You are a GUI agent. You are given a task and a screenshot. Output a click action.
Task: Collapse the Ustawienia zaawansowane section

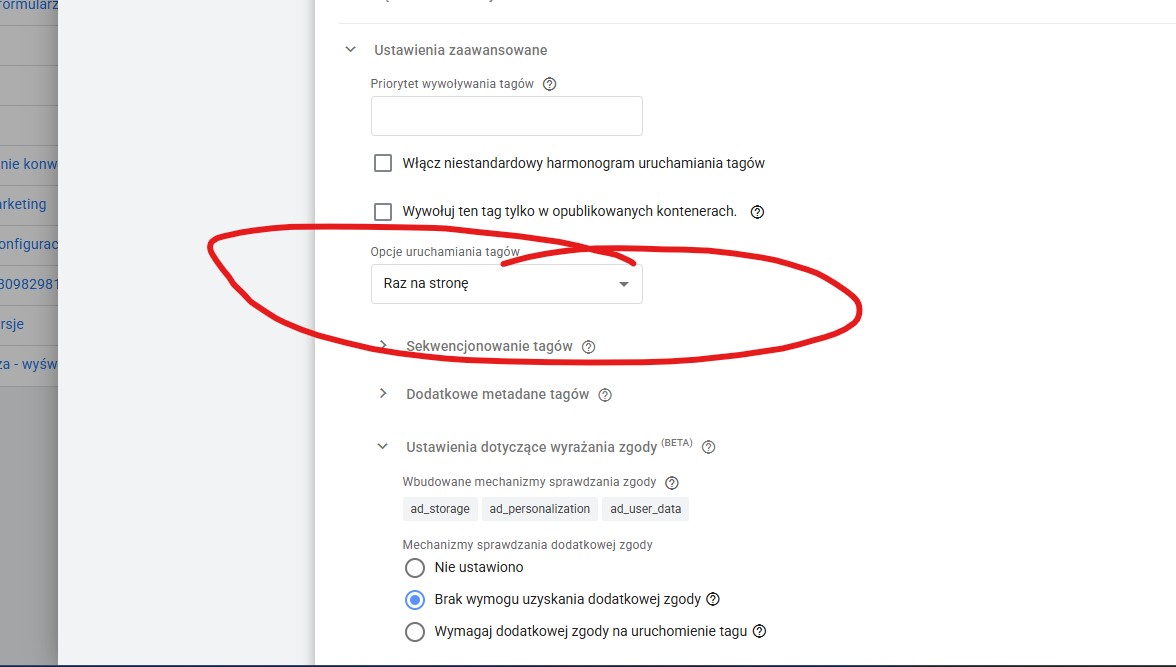(350, 49)
